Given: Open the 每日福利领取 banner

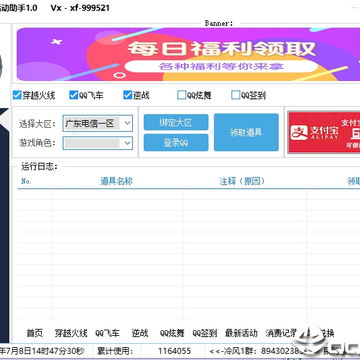Looking at the screenshot, I should (x=188, y=54).
